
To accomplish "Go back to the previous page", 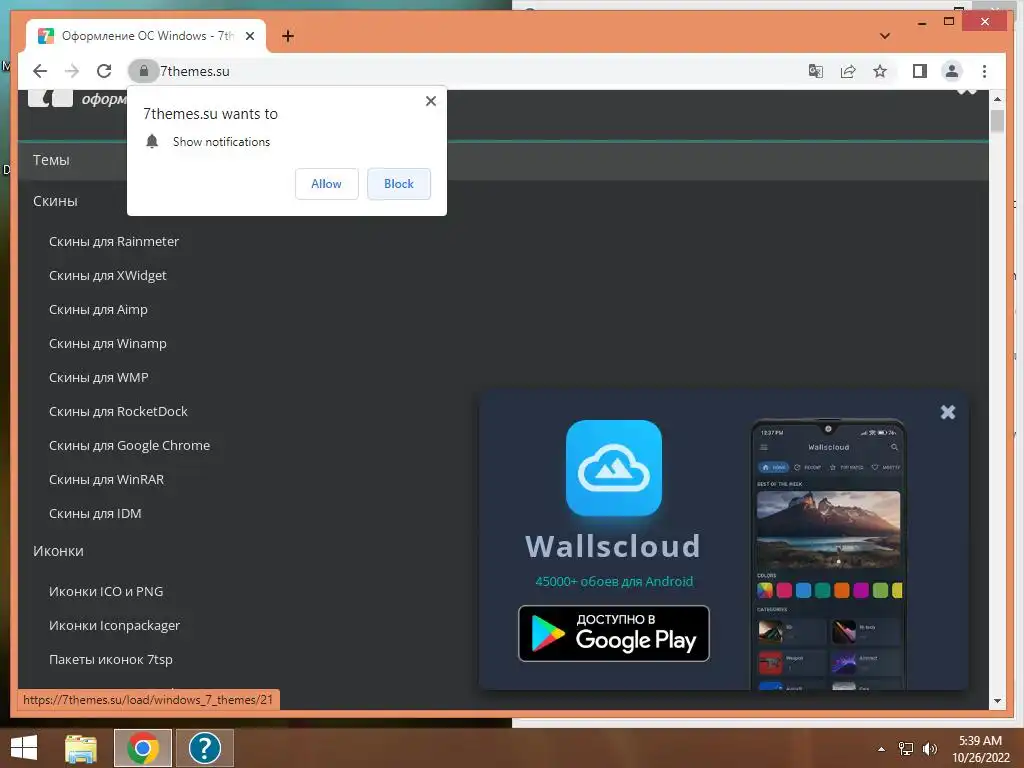I will [40, 71].
